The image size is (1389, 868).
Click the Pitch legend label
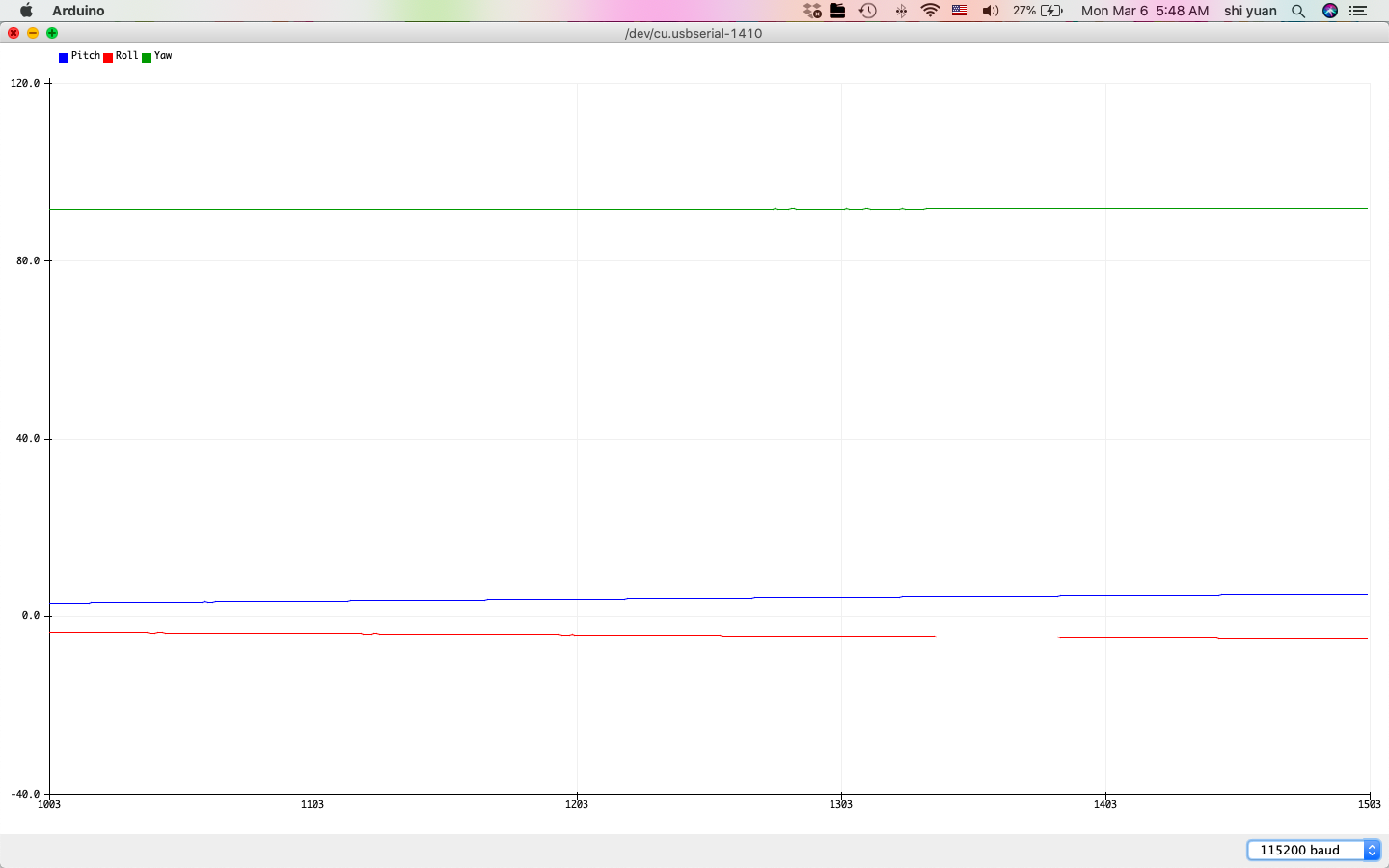(x=86, y=56)
